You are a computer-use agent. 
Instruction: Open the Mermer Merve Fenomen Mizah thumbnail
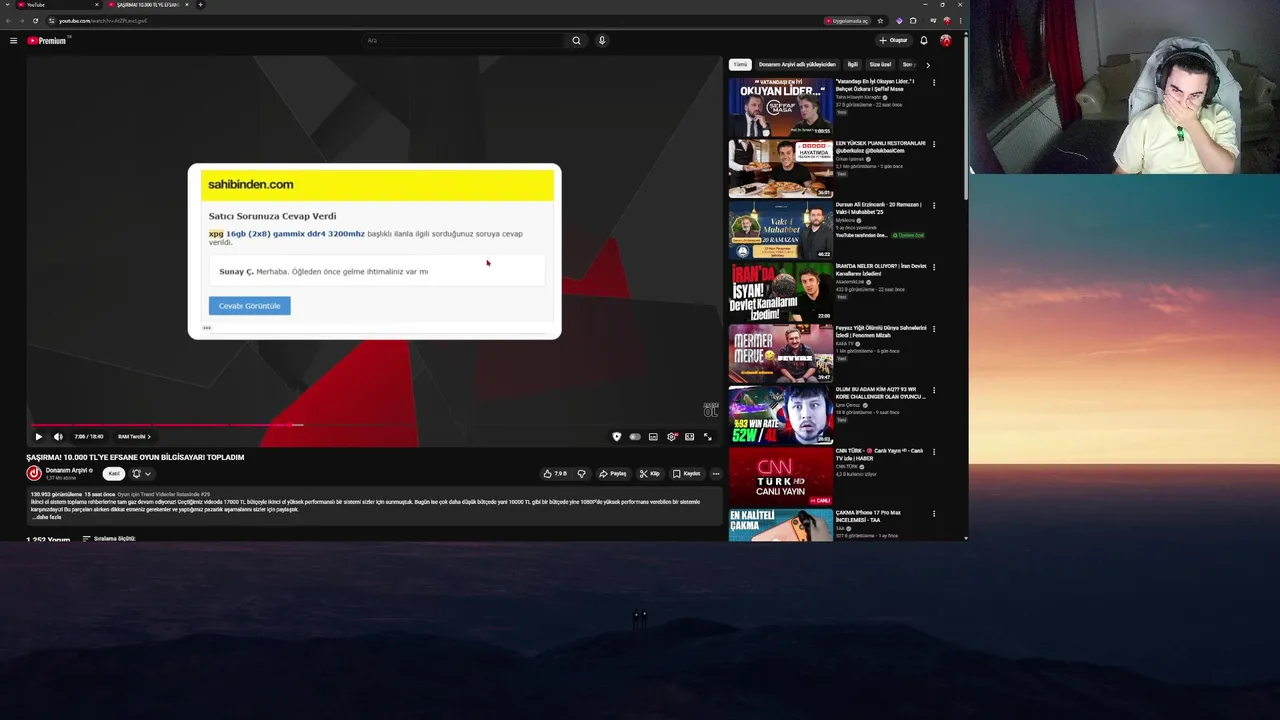(x=781, y=353)
